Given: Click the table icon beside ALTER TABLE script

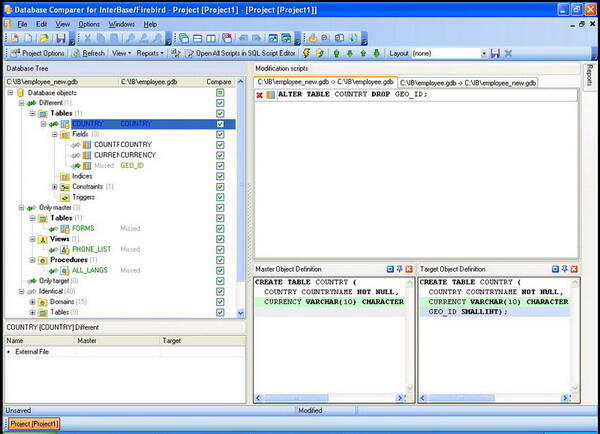Looking at the screenshot, I should coord(271,95).
